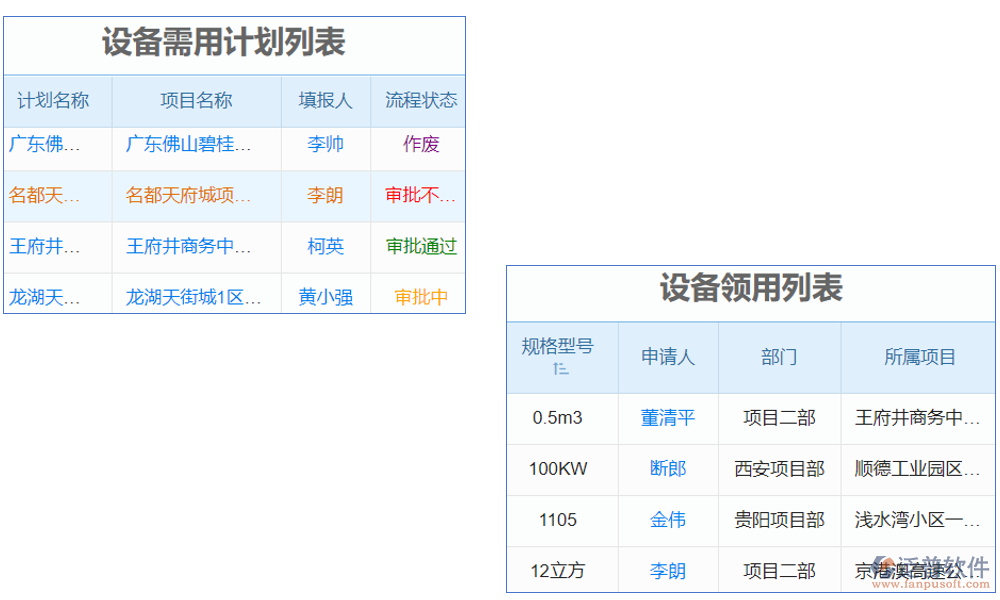Viewport: 1000px width, 600px height.
Task: Click the 作废 status text
Action: pyautogui.click(x=418, y=144)
